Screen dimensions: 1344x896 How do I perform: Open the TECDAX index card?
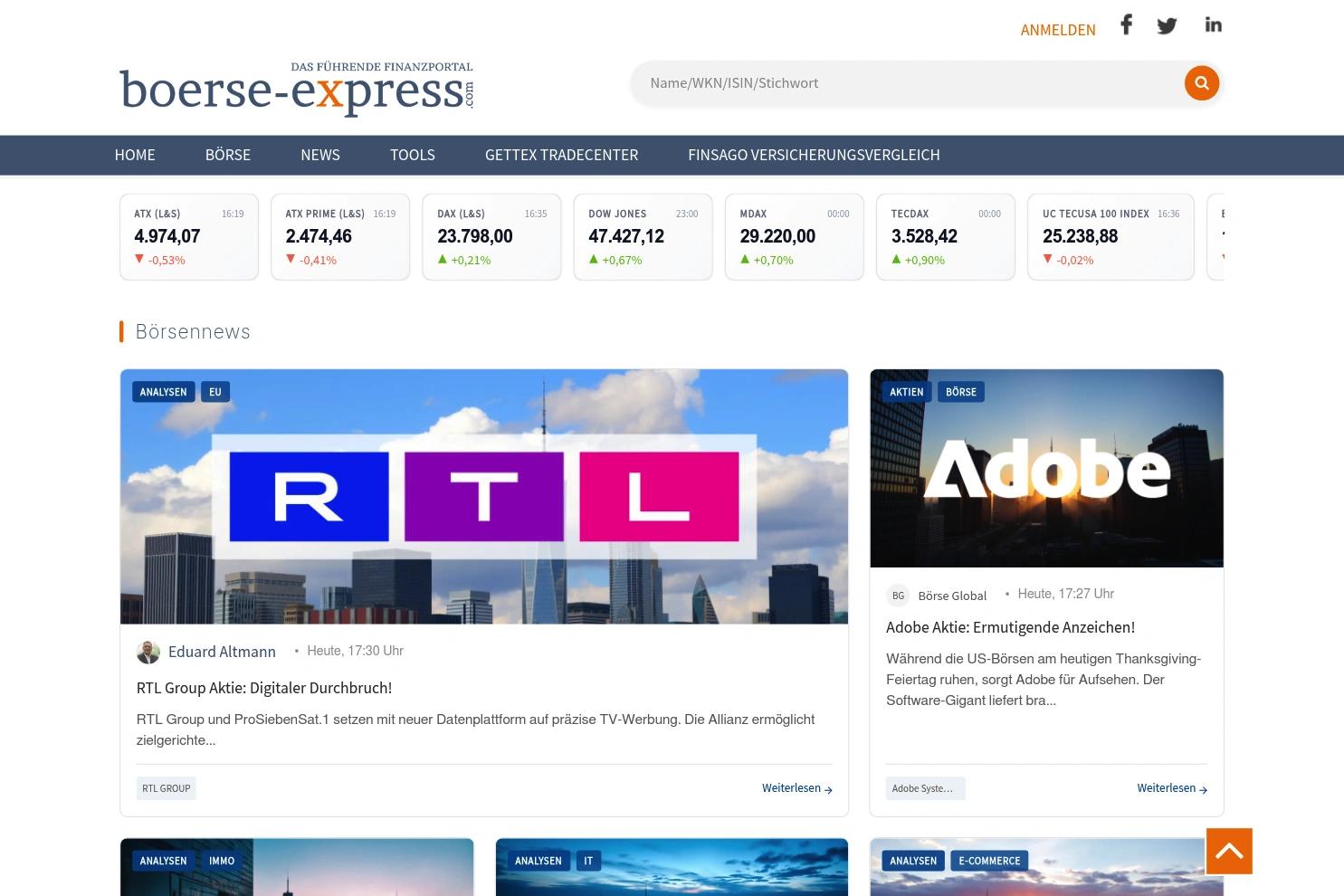946,237
